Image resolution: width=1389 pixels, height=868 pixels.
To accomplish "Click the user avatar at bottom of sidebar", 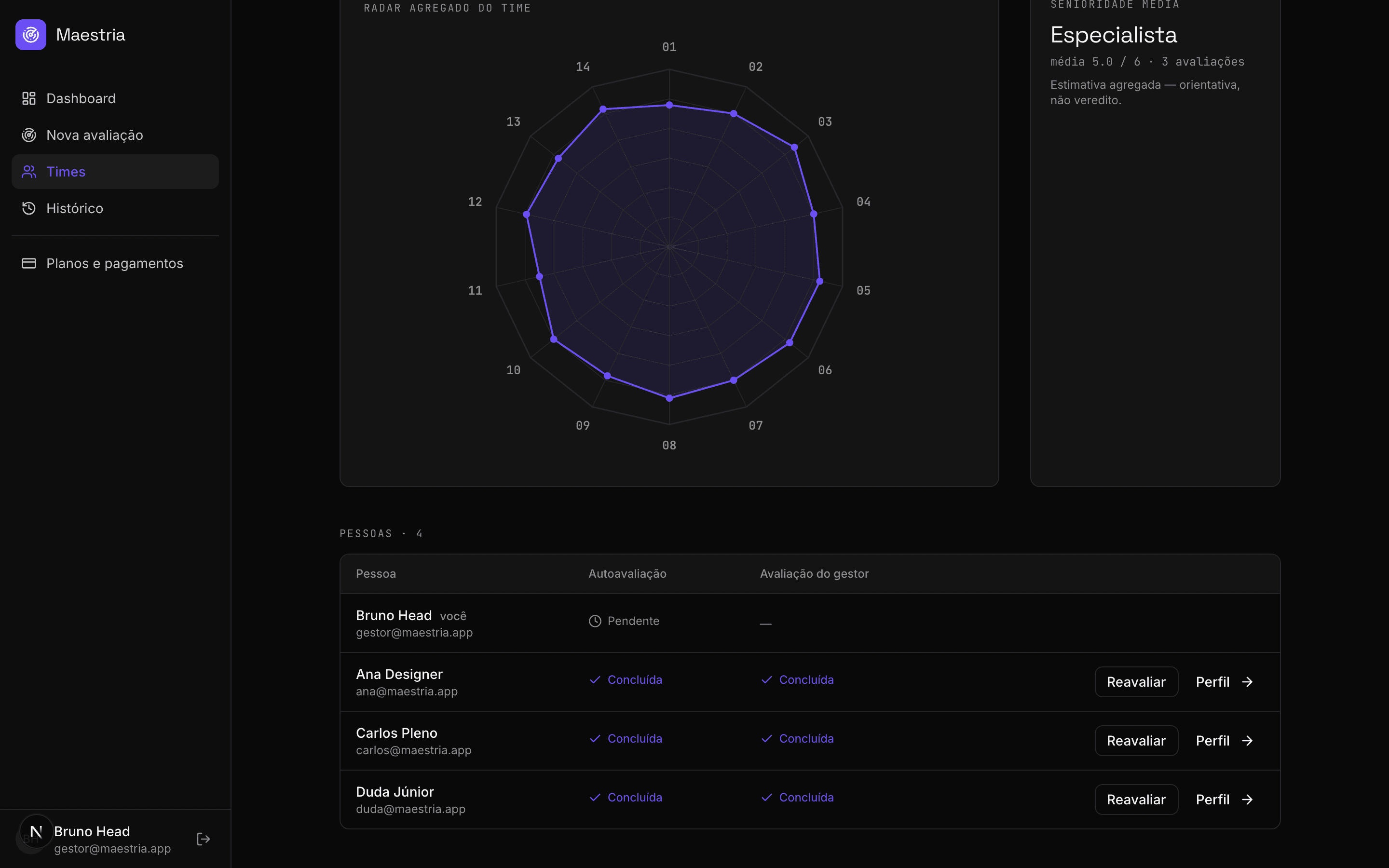I will click(x=36, y=832).
